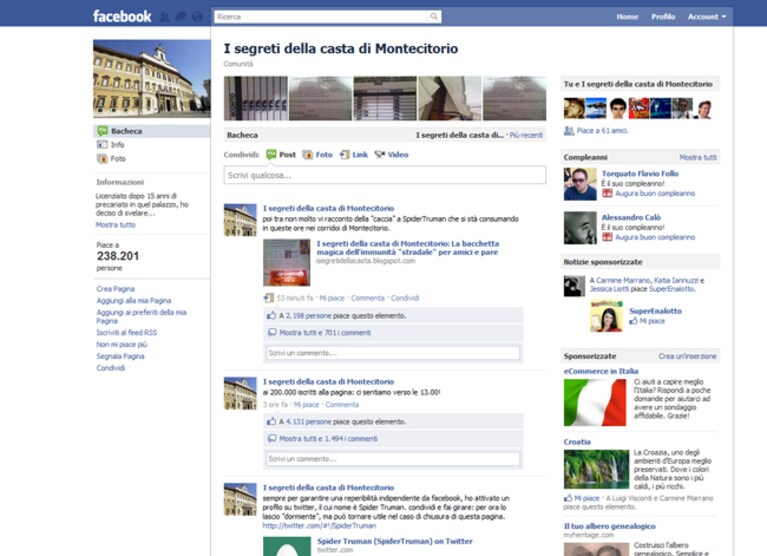Click the Montecitorio page profile picture
This screenshot has width=767, height=556.
coord(152,79)
